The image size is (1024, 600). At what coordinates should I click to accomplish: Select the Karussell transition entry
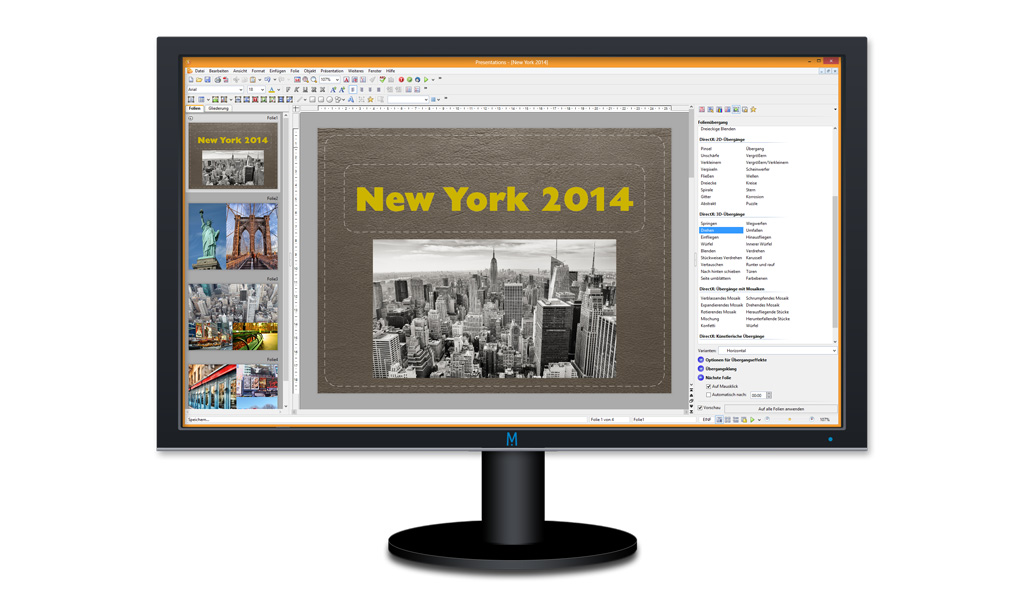tap(754, 258)
